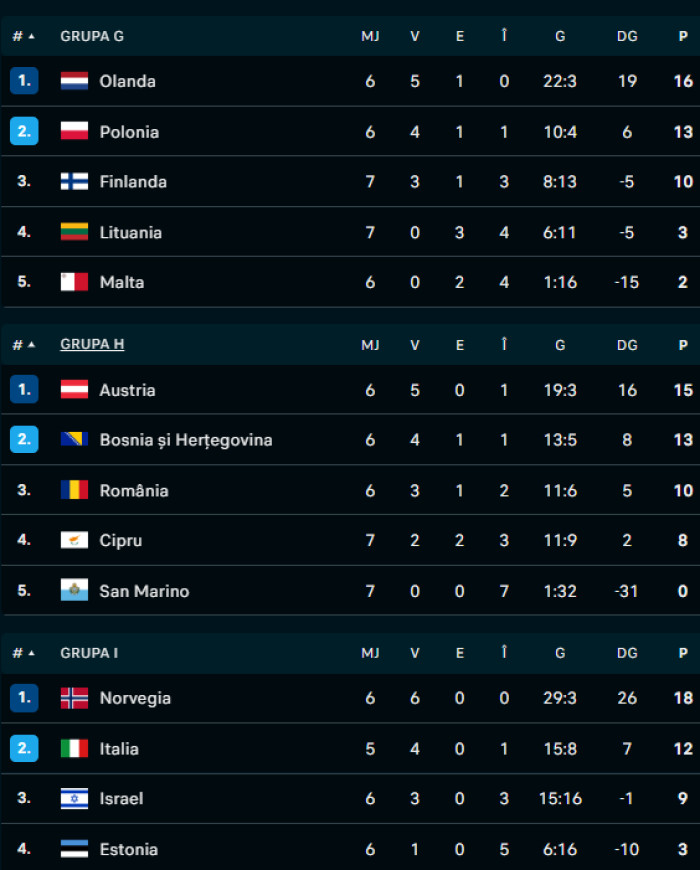Click the Malta flag icon
700x870 pixels.
[x=74, y=282]
